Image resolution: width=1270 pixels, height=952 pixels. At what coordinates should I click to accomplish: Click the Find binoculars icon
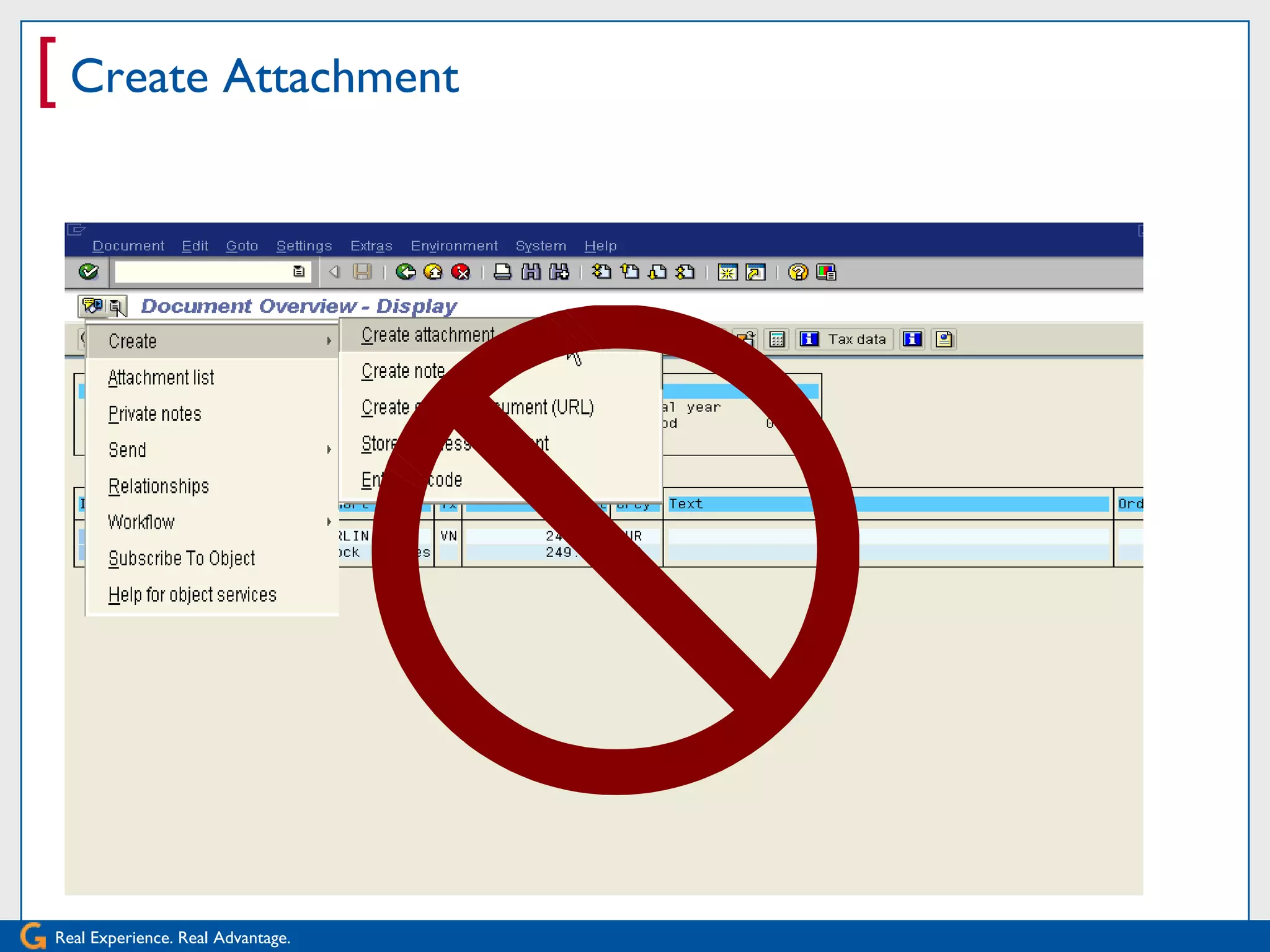pyautogui.click(x=531, y=271)
